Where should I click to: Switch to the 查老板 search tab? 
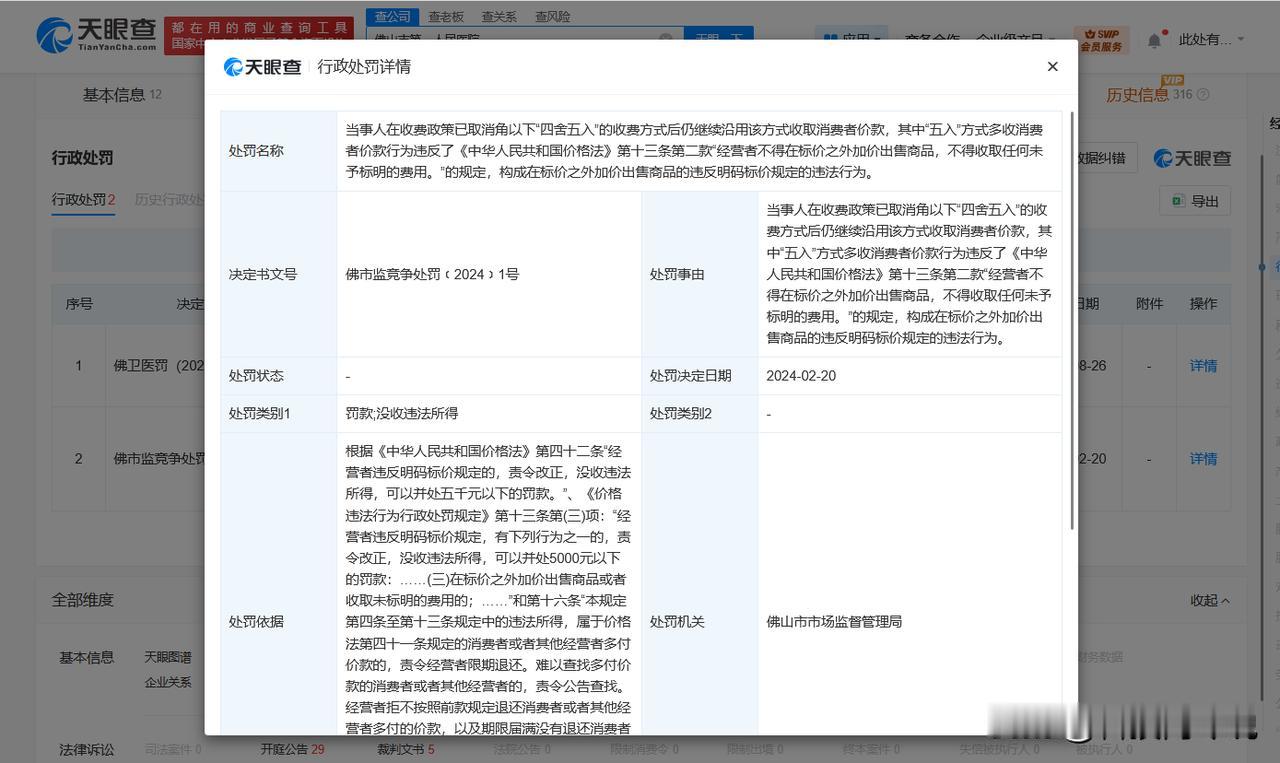446,17
